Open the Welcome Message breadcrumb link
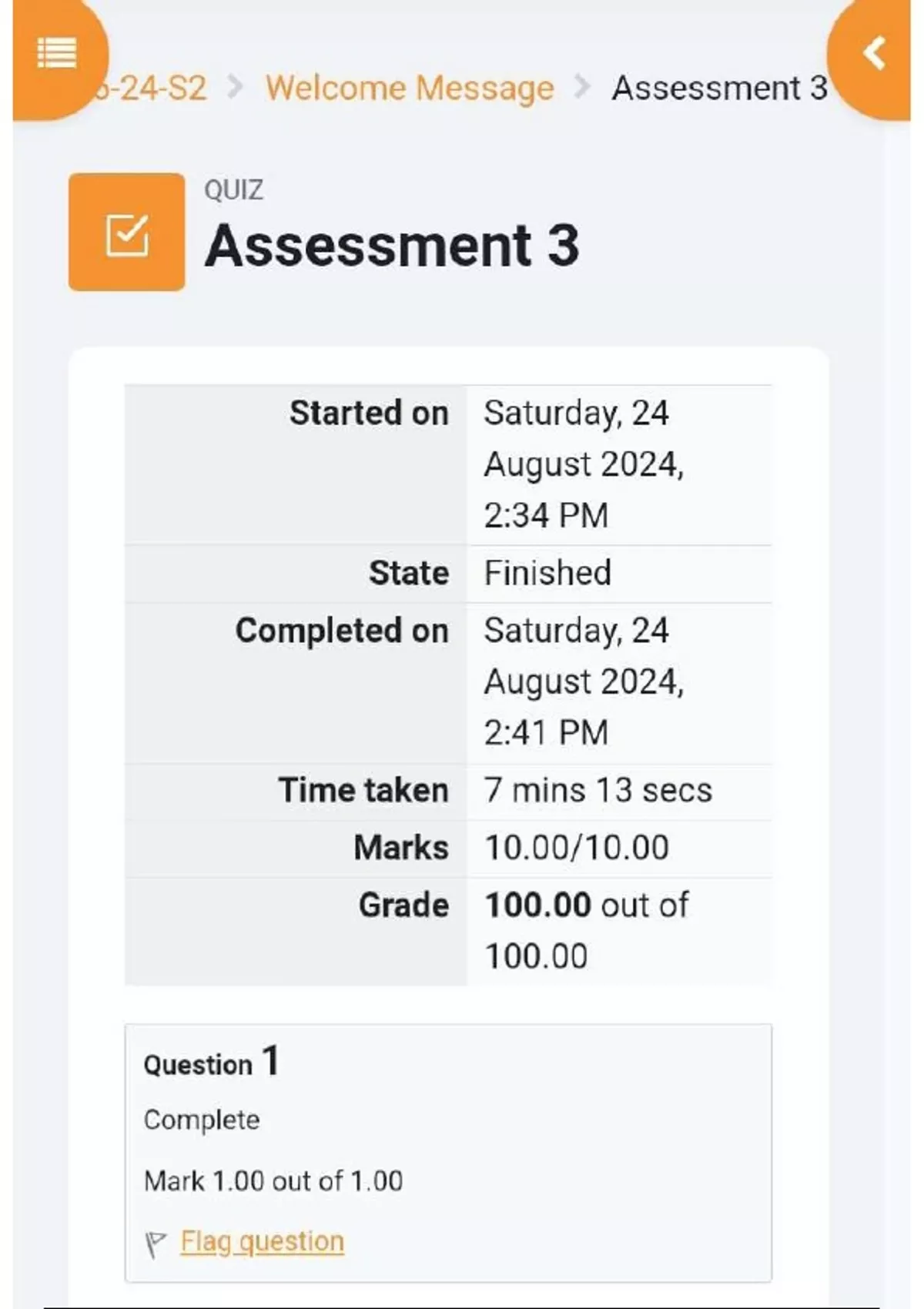 (x=410, y=88)
